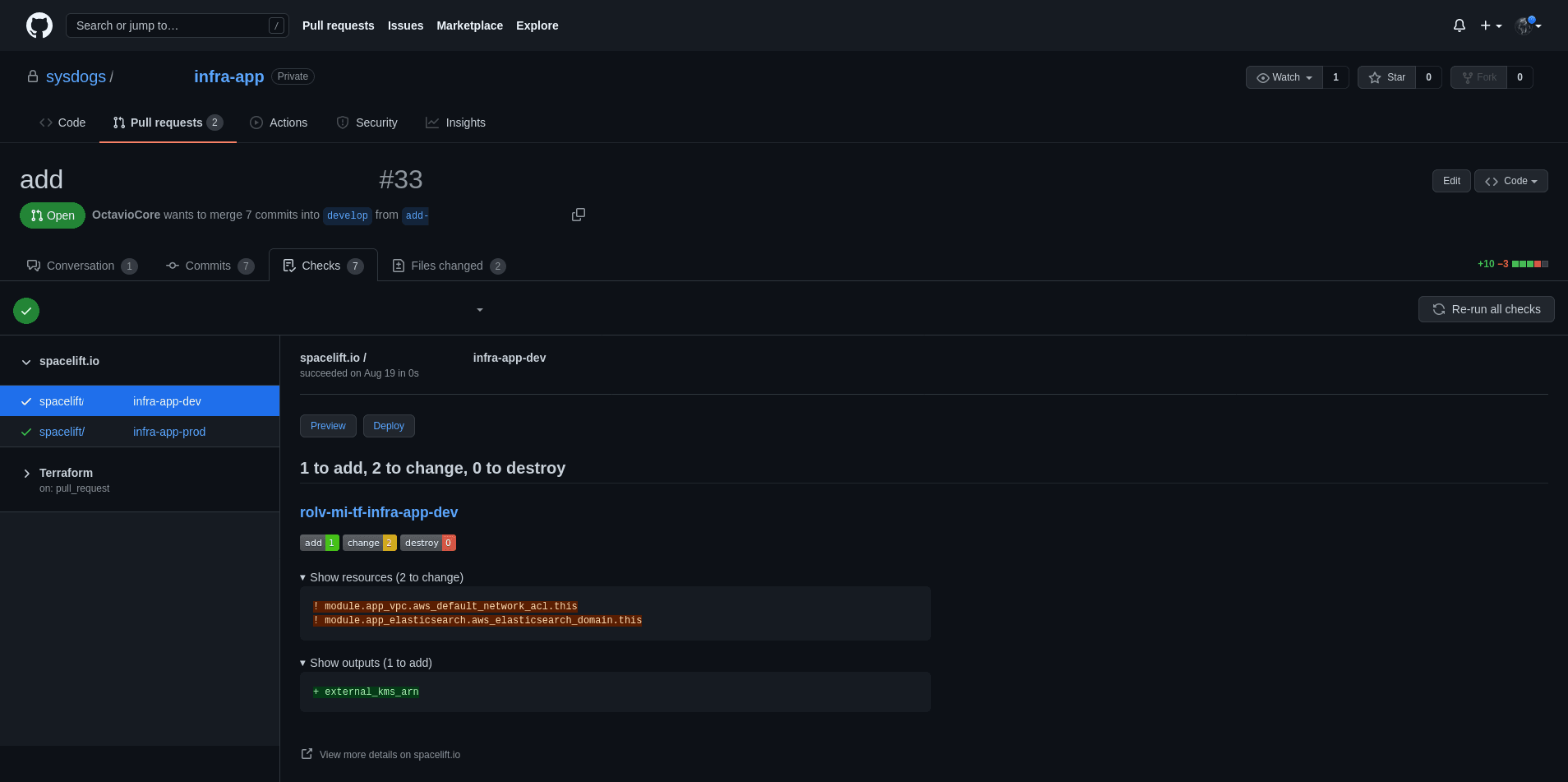Click the Star button

pyautogui.click(x=1386, y=77)
